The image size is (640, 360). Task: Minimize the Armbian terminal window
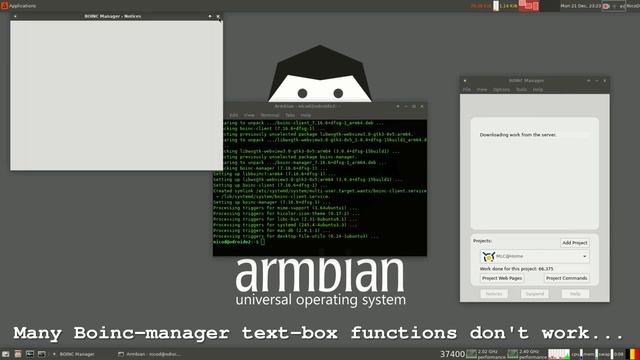pos(406,107)
